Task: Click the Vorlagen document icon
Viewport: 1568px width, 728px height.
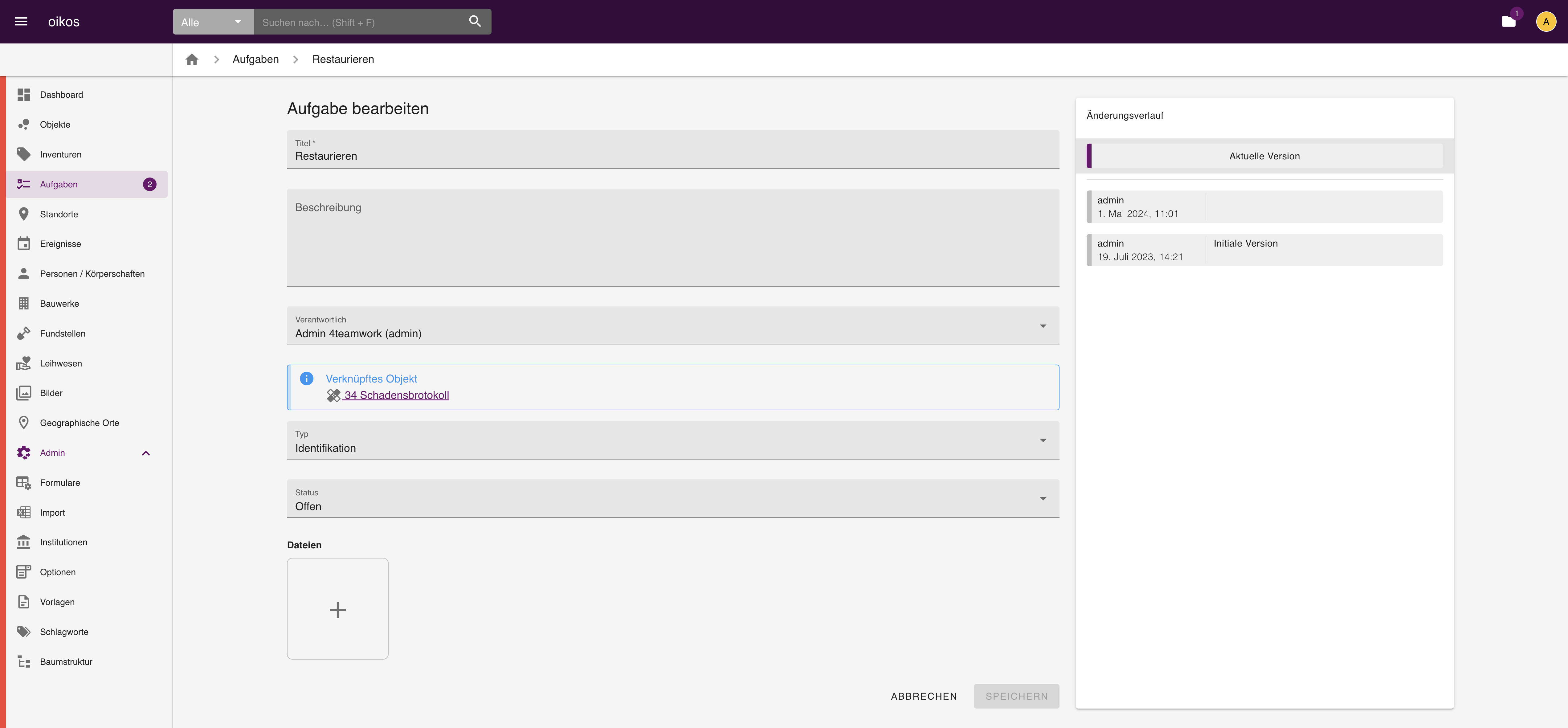Action: (x=24, y=602)
